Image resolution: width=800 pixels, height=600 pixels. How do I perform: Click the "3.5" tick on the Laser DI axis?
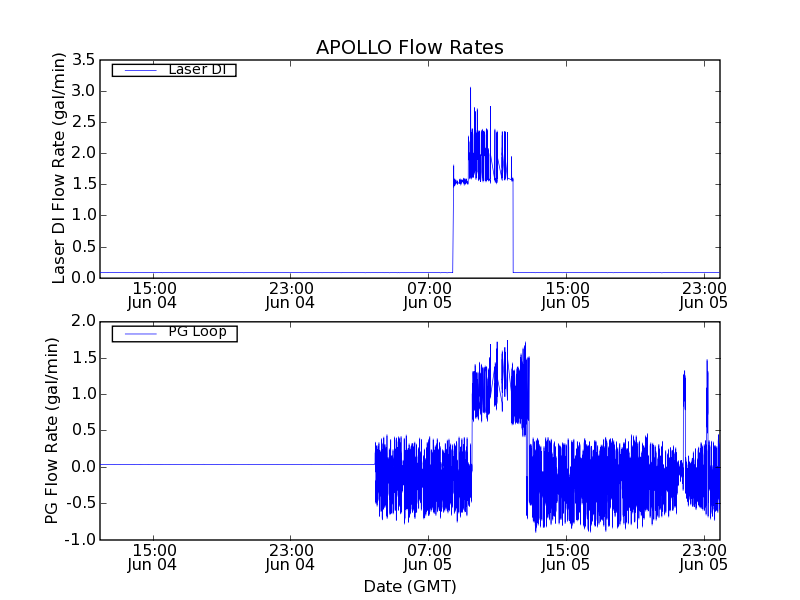(83, 60)
